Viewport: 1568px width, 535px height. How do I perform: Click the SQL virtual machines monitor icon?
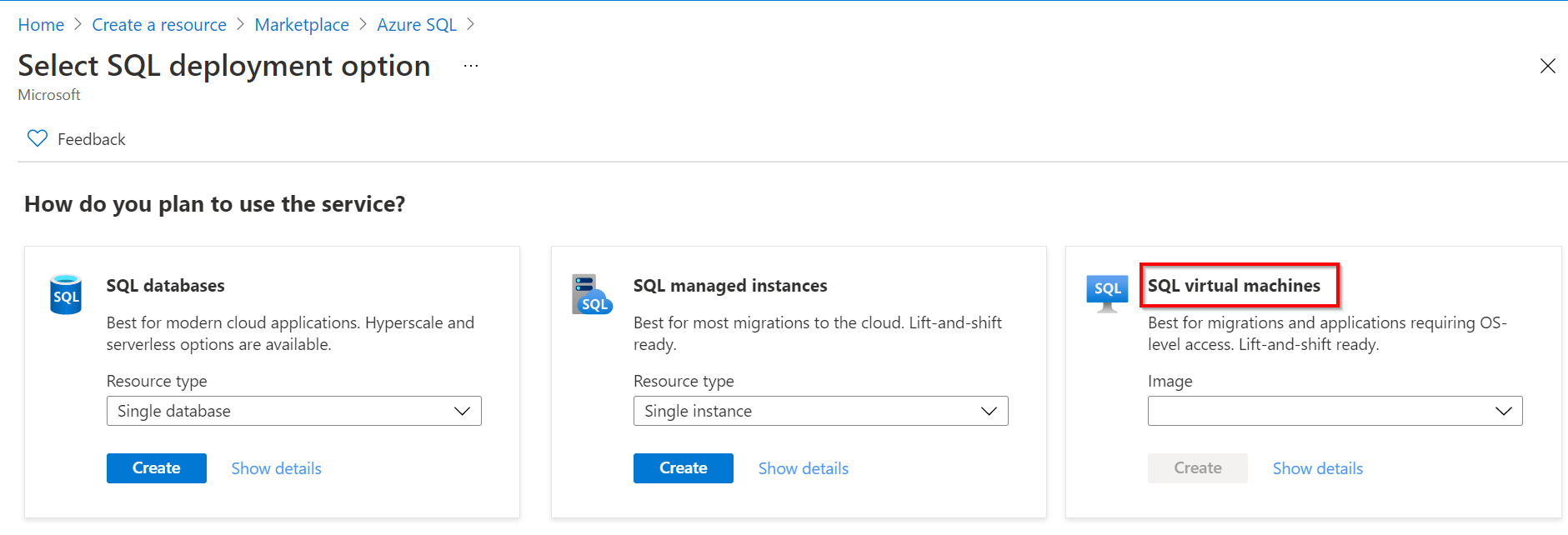coord(1107,293)
